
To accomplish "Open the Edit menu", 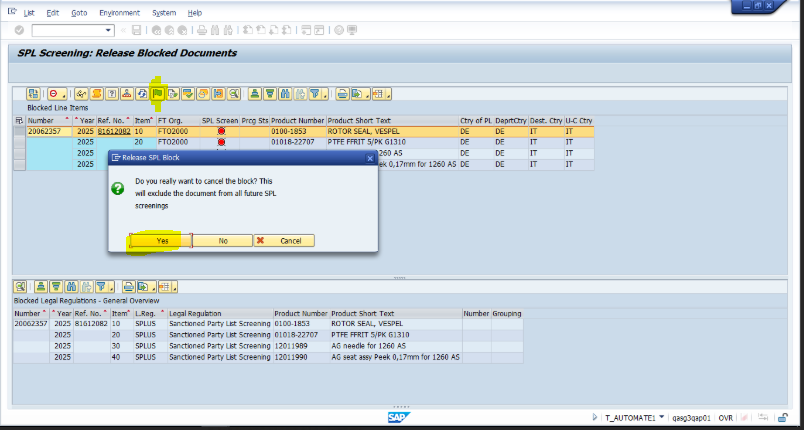I will coord(52,13).
